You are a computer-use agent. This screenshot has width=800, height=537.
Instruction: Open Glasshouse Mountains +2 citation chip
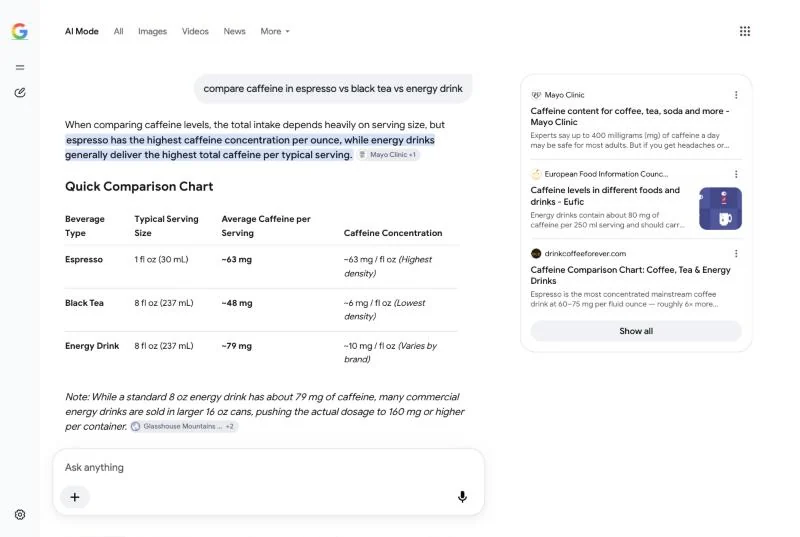[x=184, y=426]
